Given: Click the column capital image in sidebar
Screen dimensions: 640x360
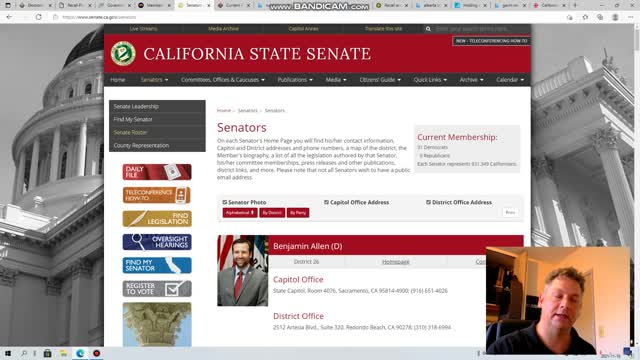Looking at the screenshot, I should click(157, 324).
